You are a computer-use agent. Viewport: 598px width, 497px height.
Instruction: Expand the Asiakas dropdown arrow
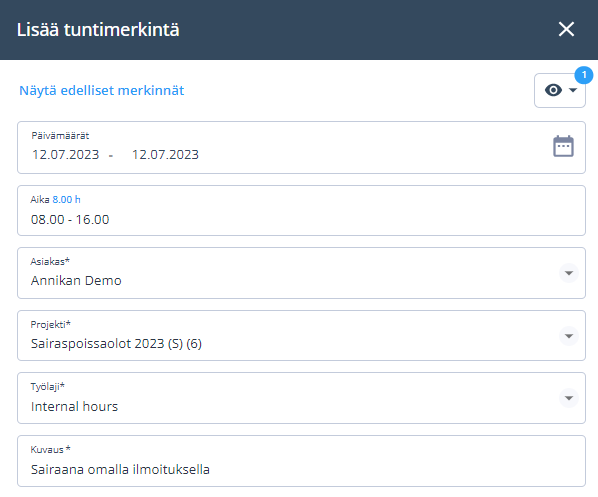569,273
